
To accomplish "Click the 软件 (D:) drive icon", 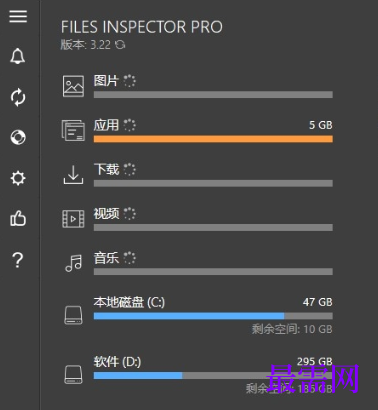I will pyautogui.click(x=73, y=374).
